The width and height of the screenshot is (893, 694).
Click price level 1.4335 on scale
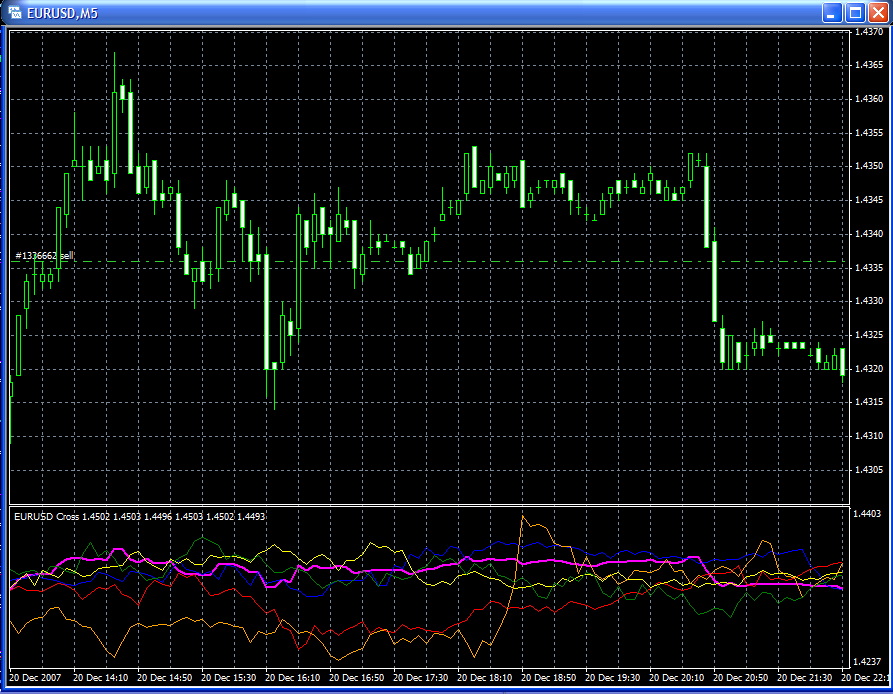[869, 267]
